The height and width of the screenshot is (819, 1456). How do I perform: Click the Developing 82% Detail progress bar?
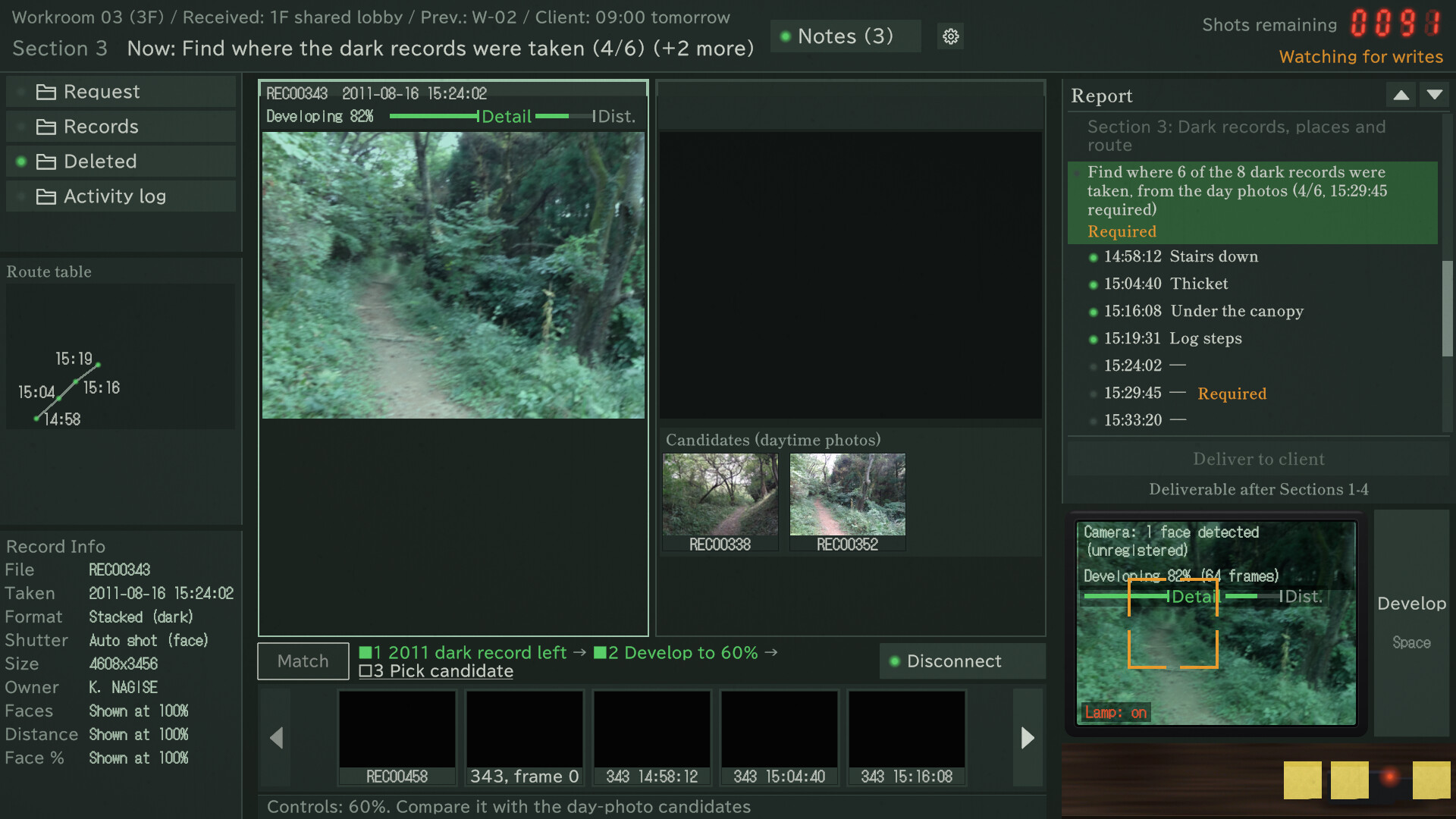point(491,116)
